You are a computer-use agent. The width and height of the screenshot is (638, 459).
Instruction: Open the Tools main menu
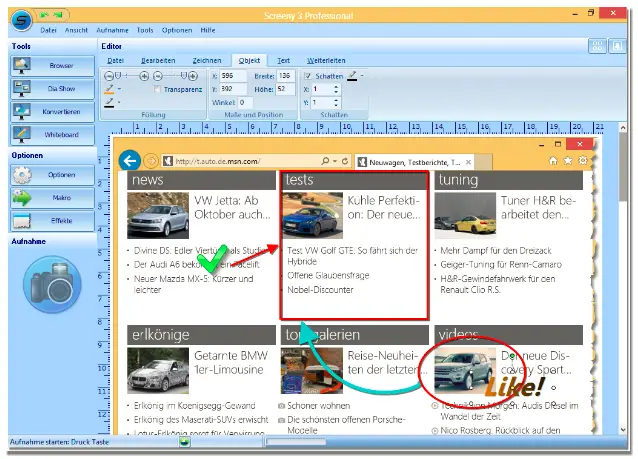click(x=145, y=30)
